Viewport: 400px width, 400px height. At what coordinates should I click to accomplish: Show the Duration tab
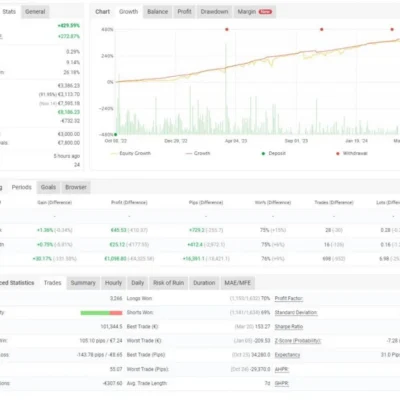204,283
